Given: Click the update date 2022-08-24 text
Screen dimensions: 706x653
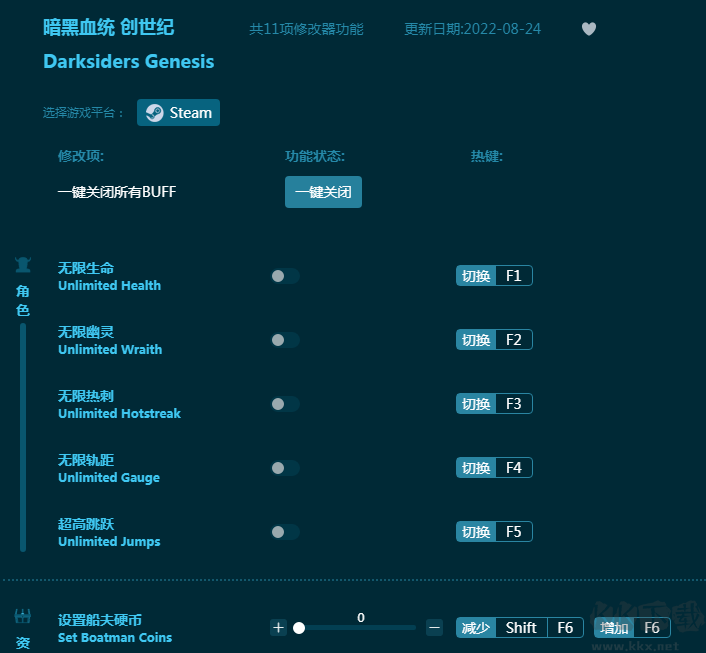Looking at the screenshot, I should (x=472, y=29).
